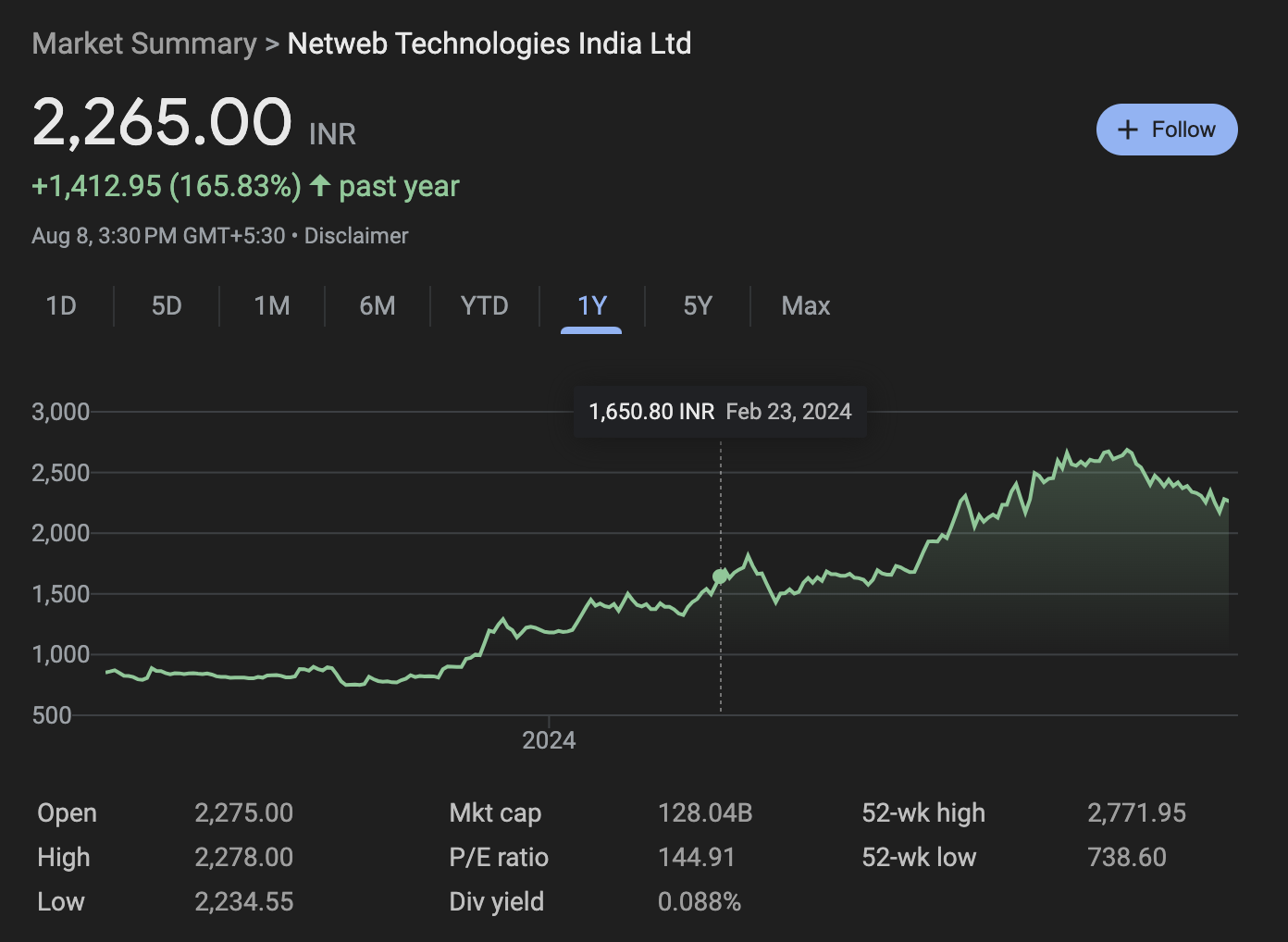Click the Follow button
Viewport: 1288px width, 942px height.
(x=1167, y=130)
